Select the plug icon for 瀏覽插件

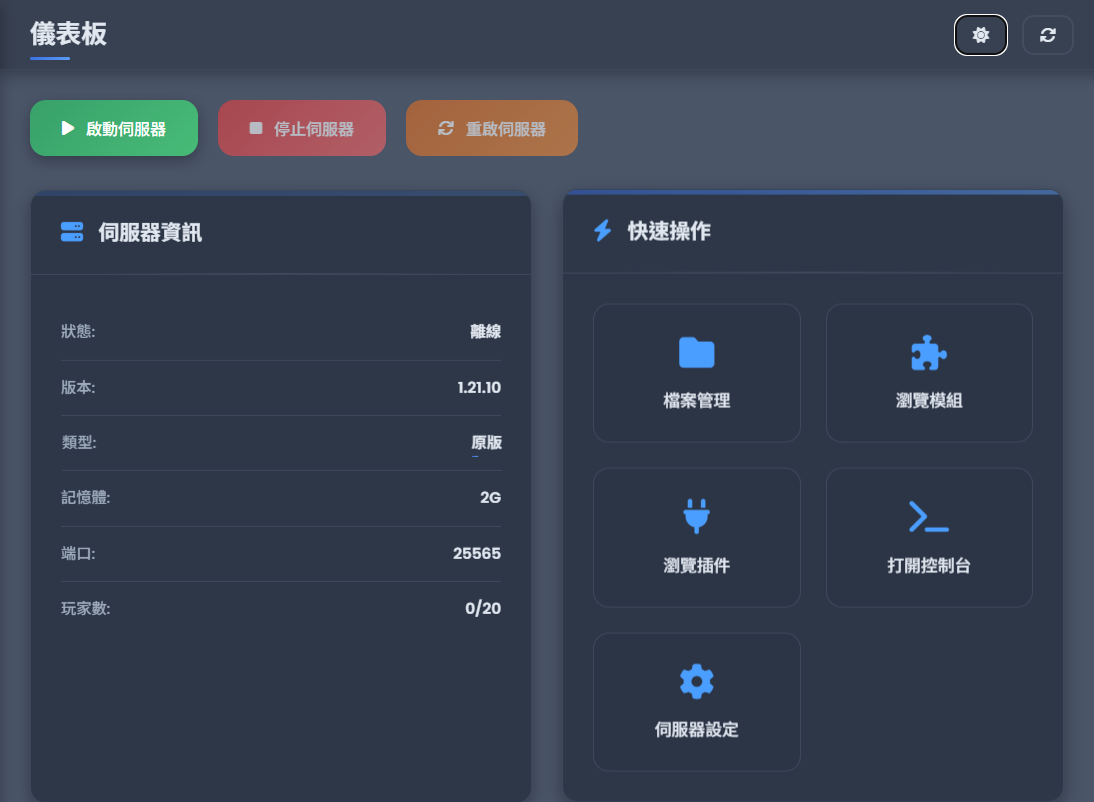tap(696, 517)
